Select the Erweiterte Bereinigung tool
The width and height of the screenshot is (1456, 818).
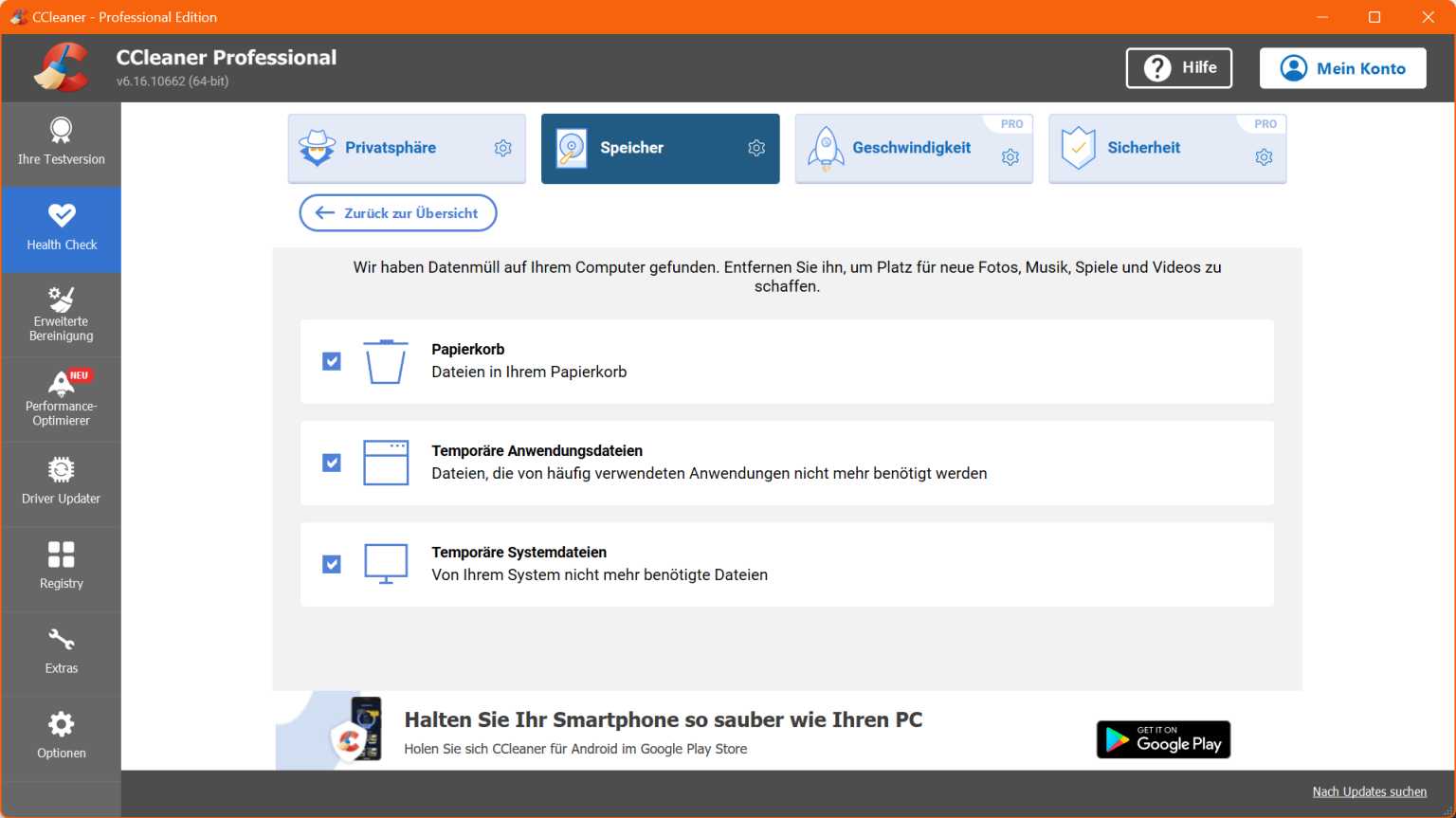click(61, 315)
